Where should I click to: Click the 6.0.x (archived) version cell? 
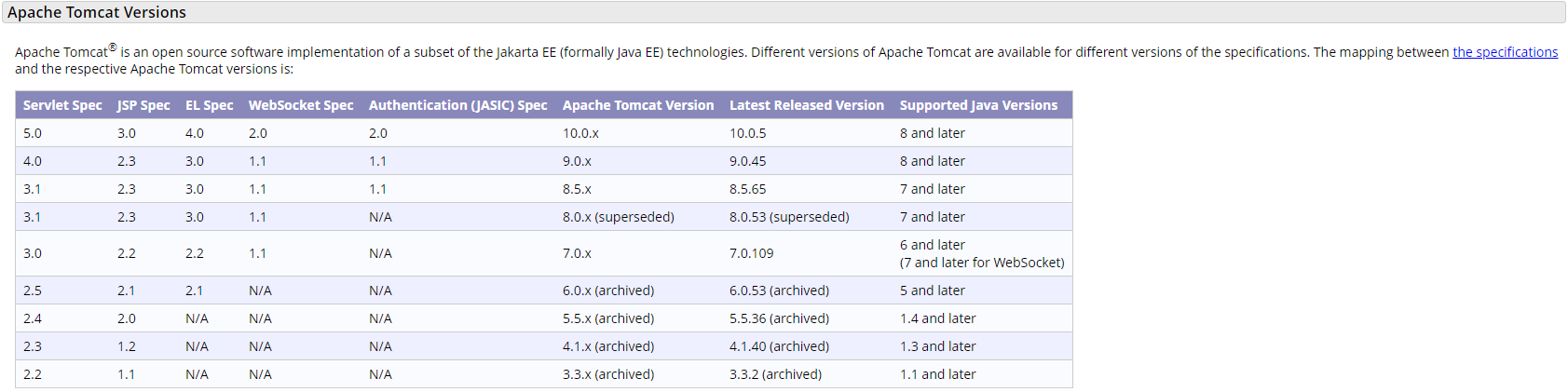tap(608, 291)
